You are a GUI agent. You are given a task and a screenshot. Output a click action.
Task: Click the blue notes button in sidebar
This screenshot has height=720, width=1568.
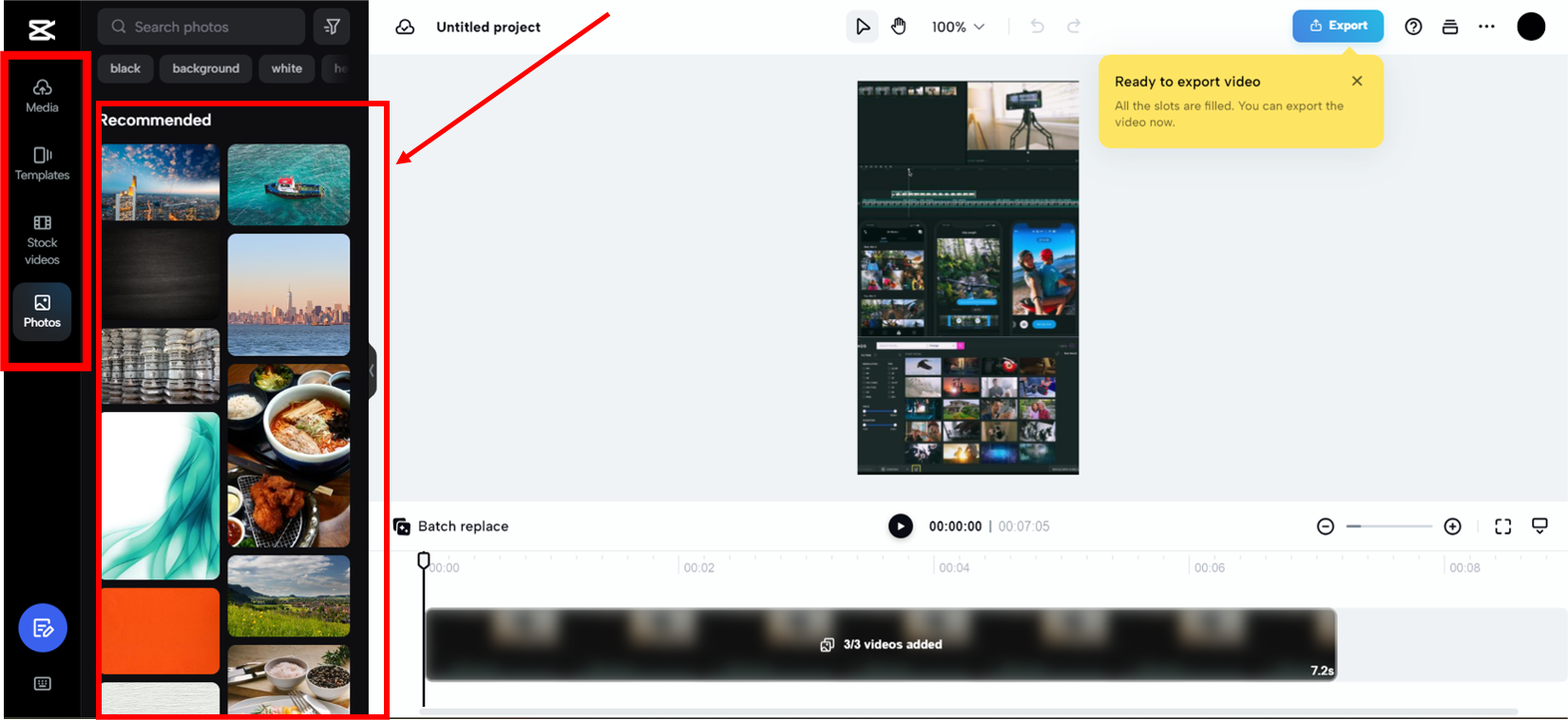pos(43,628)
